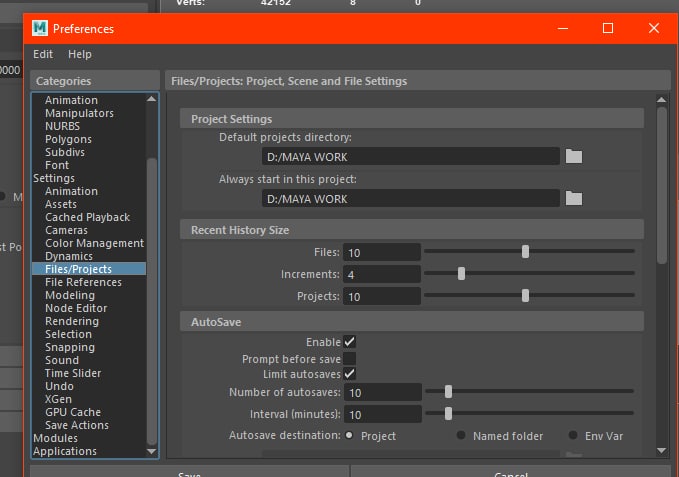Edit the Interval (minutes) field
This screenshot has height=477, width=679.
click(383, 415)
